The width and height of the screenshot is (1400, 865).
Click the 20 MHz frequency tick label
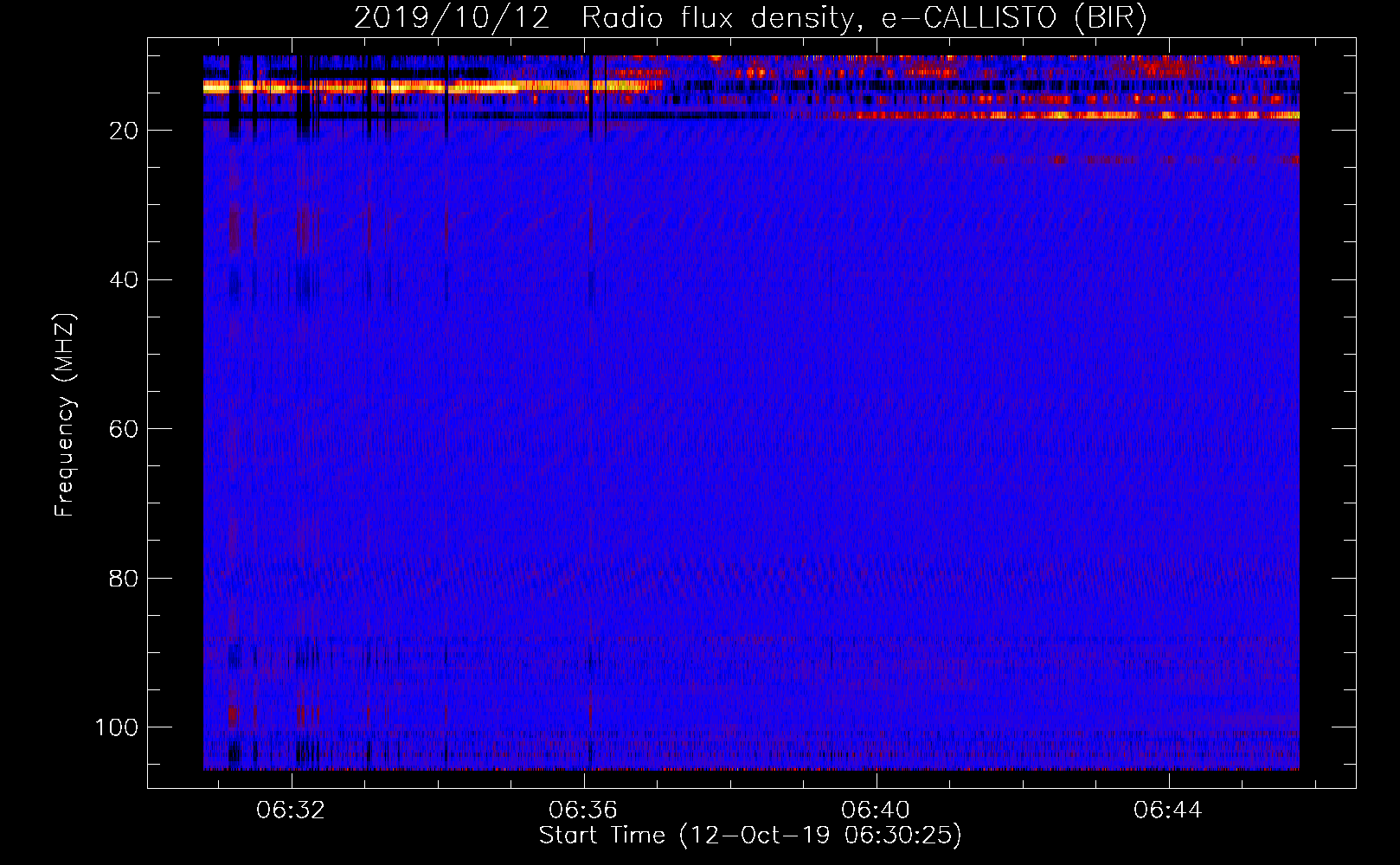click(x=125, y=131)
